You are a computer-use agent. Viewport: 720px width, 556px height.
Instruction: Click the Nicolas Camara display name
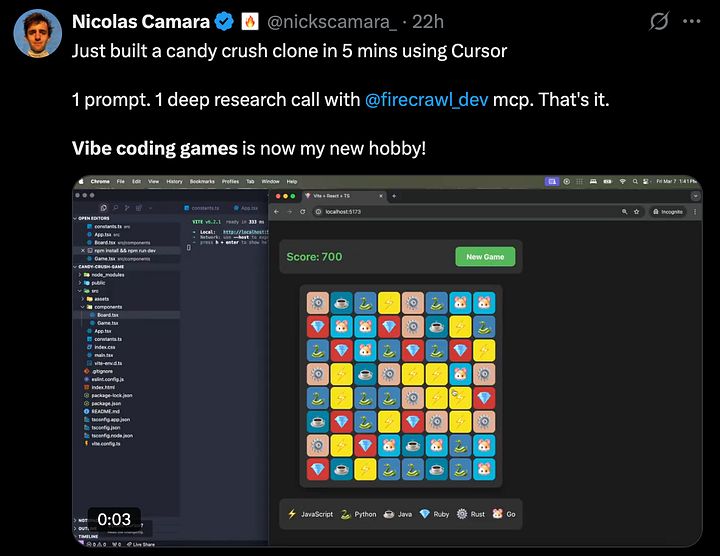141,22
